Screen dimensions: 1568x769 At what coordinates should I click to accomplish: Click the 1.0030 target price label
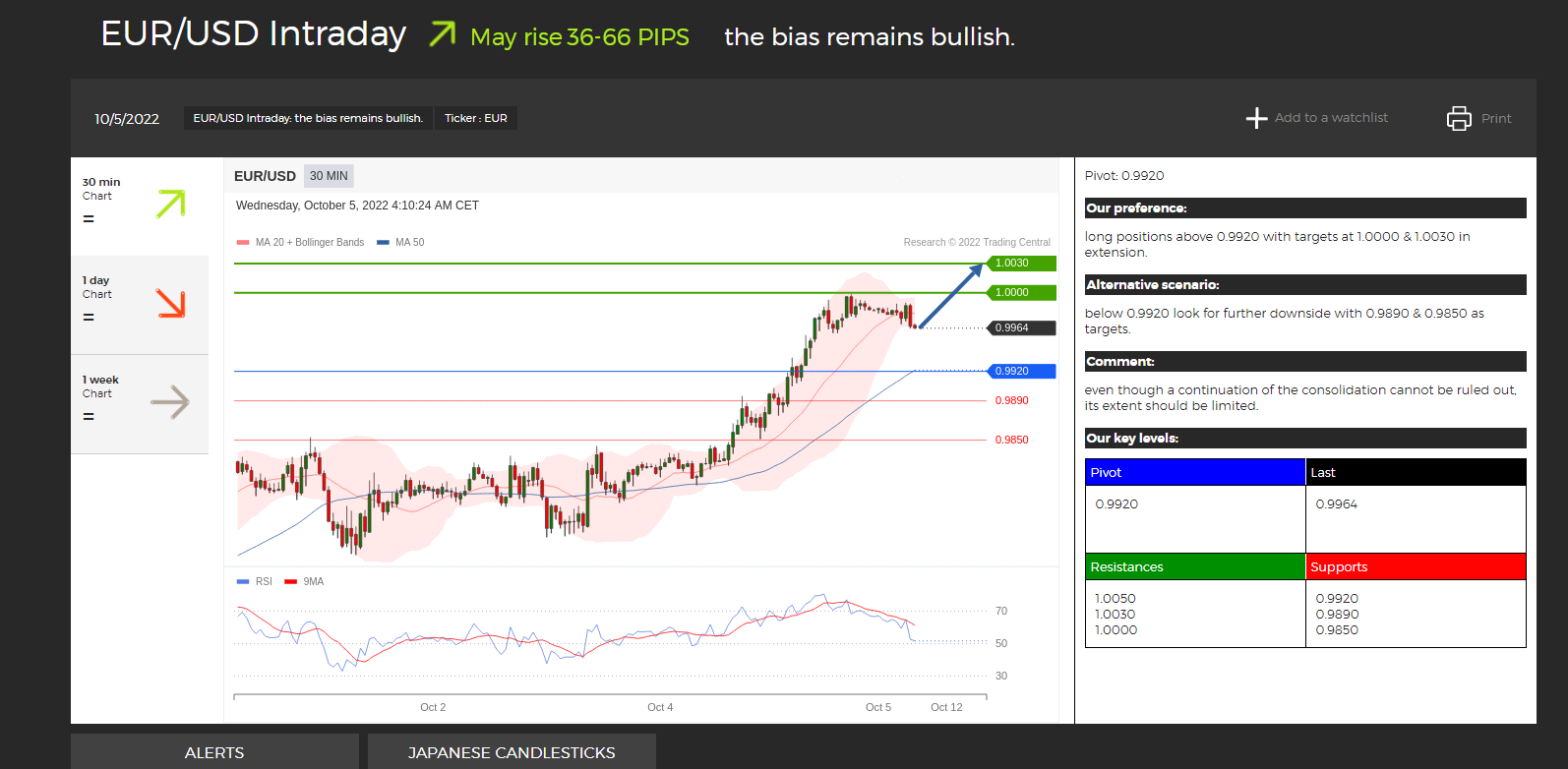(x=1020, y=264)
